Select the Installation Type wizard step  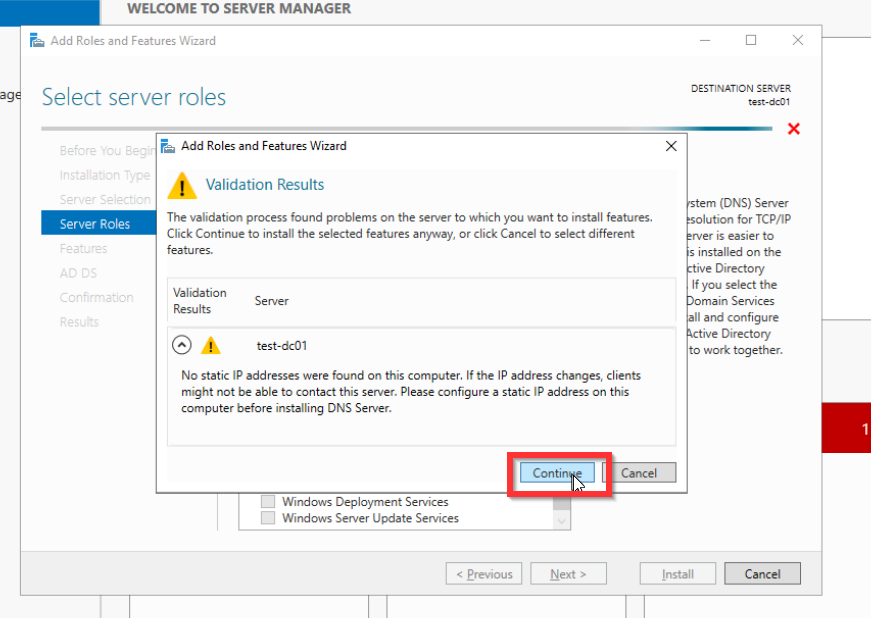click(104, 175)
